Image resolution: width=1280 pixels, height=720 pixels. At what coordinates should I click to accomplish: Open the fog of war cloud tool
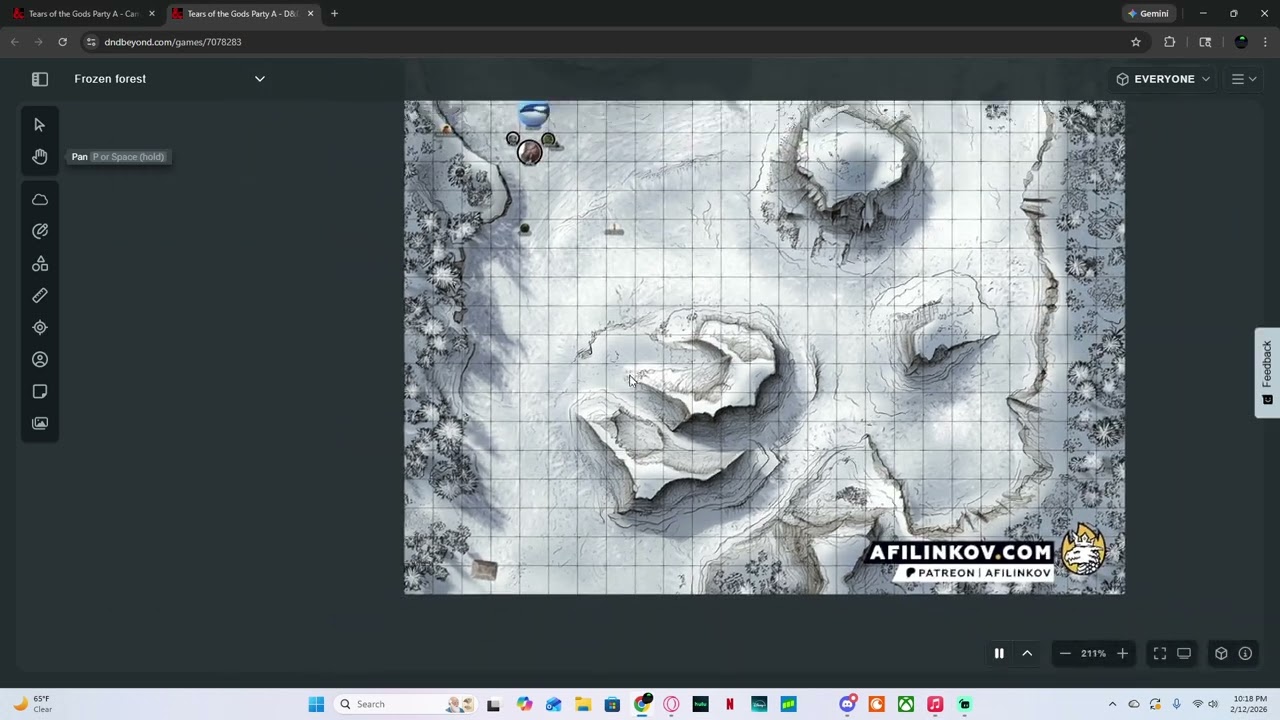pyautogui.click(x=40, y=200)
